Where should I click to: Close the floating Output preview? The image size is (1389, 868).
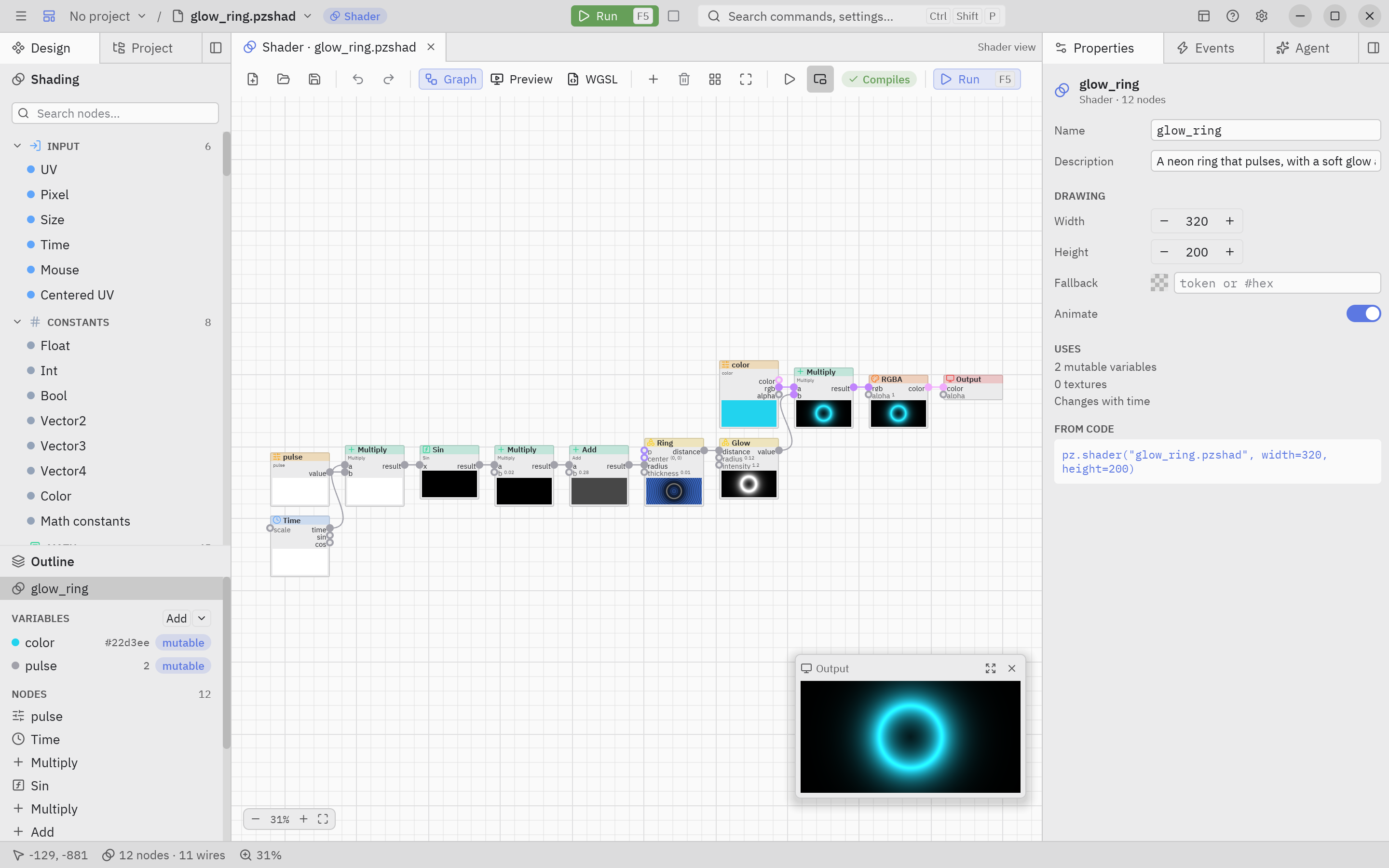1012,668
